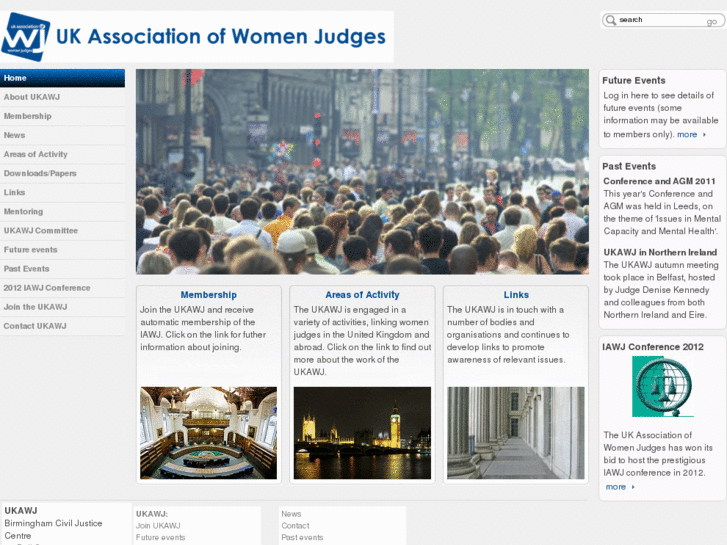Click footer Contact link

point(295,526)
